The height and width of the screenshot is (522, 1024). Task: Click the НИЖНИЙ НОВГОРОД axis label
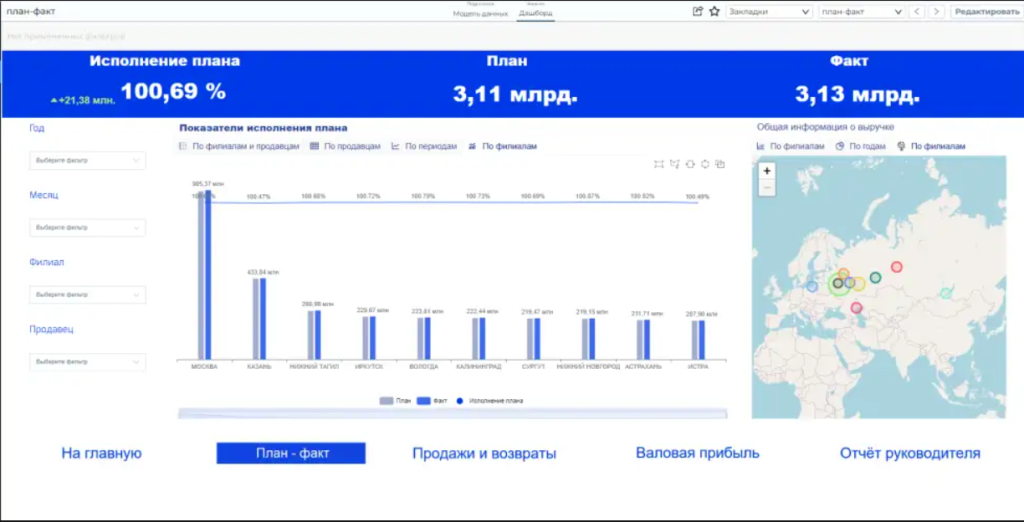(x=588, y=367)
